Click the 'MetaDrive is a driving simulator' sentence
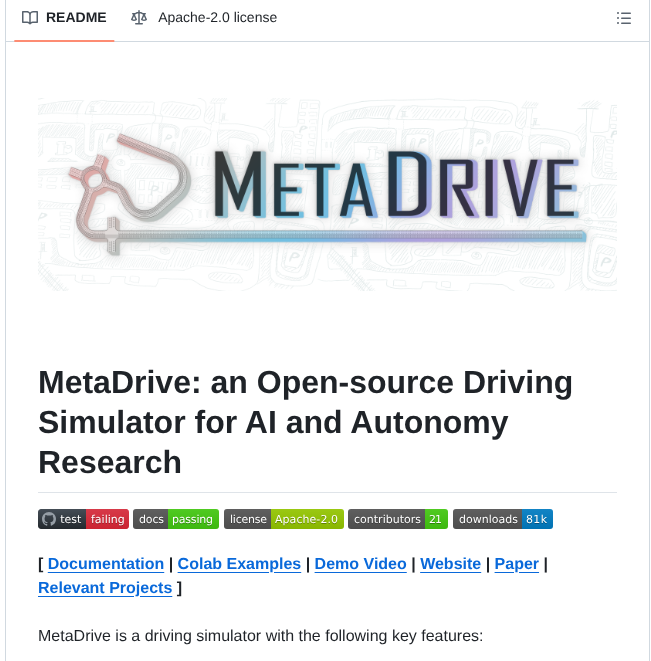 (260, 636)
